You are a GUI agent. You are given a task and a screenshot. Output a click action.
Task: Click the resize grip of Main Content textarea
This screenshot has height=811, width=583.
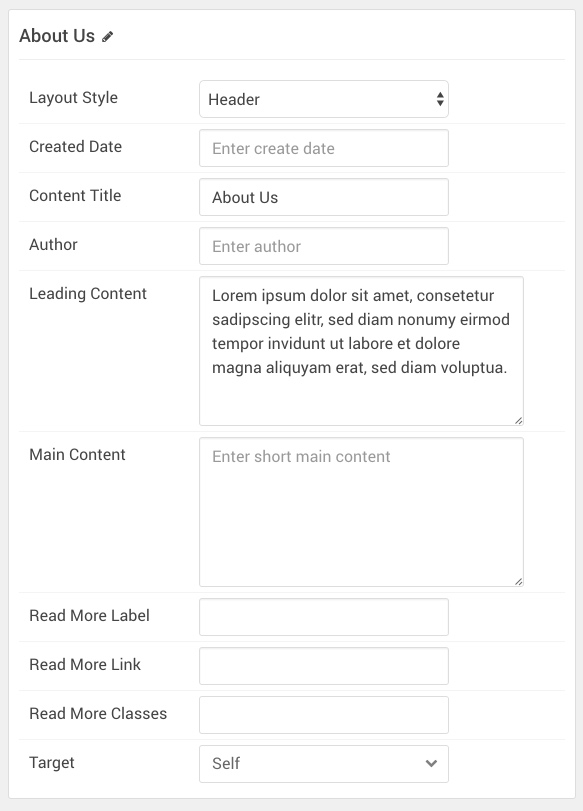519,582
